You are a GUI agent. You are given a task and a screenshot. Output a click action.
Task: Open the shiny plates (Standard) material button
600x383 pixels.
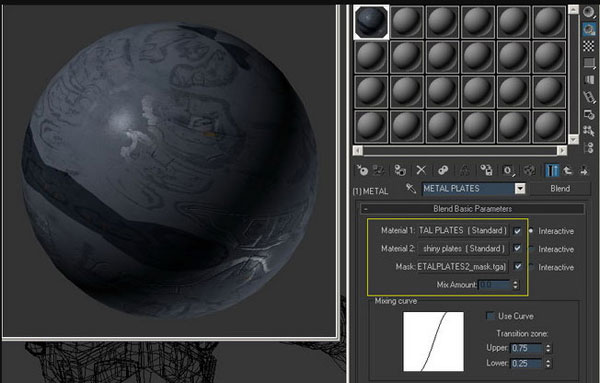[x=463, y=249]
